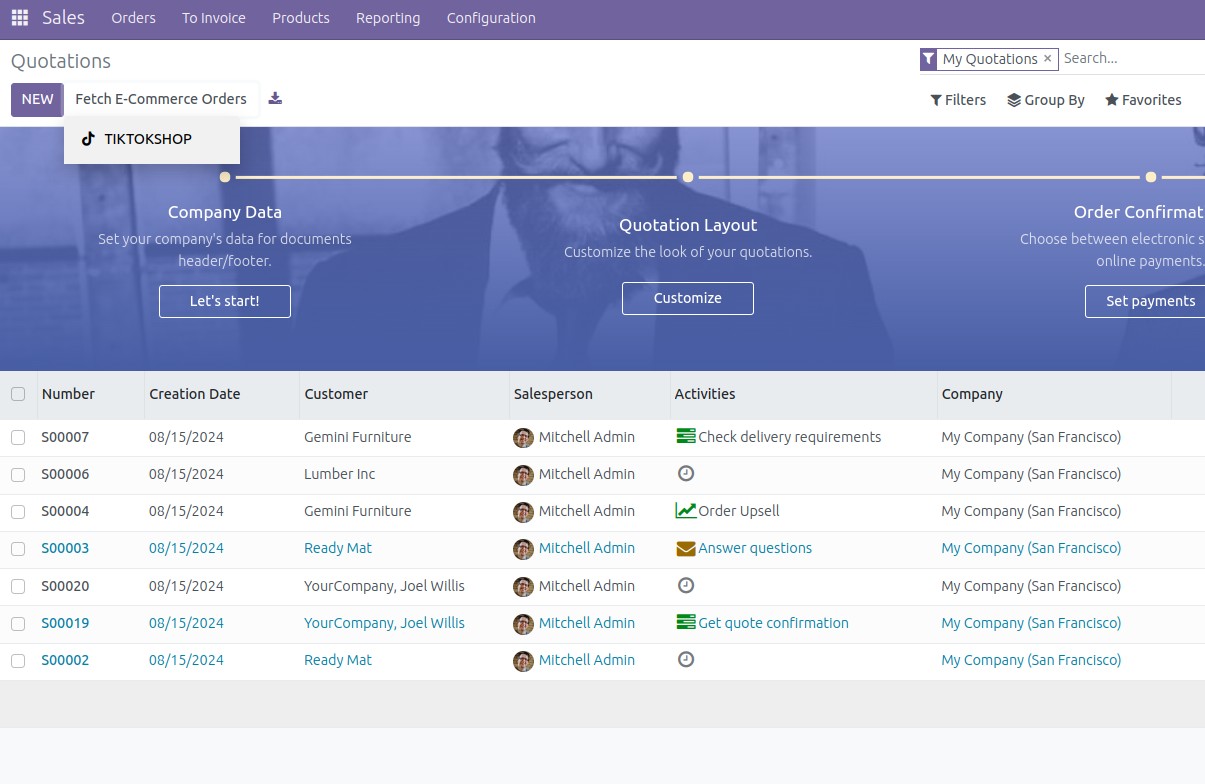Open the apps grid menu icon
The width and height of the screenshot is (1205, 784).
(x=20, y=18)
